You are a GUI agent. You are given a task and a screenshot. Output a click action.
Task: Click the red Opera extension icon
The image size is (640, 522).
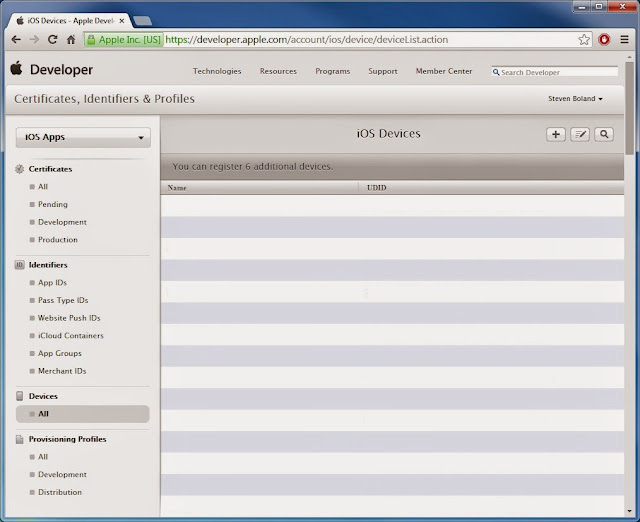(604, 40)
